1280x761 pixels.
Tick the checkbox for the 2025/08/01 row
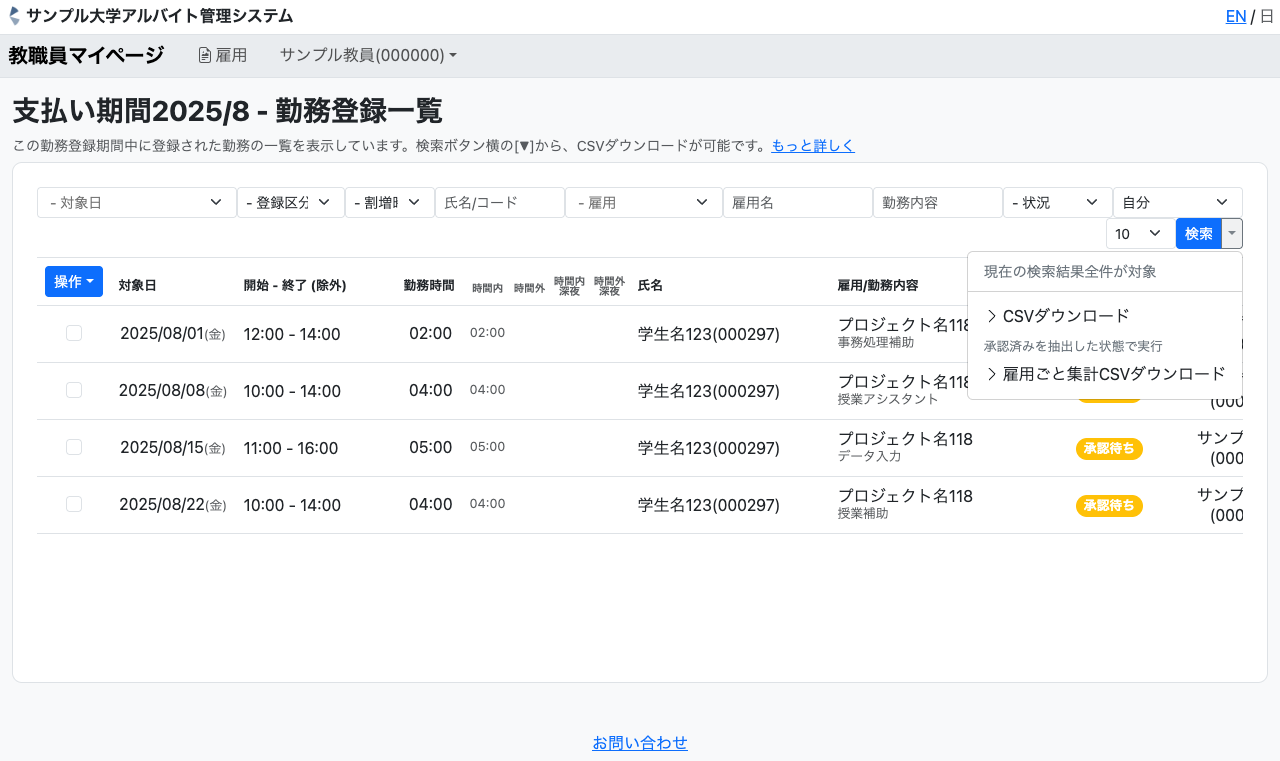74,333
